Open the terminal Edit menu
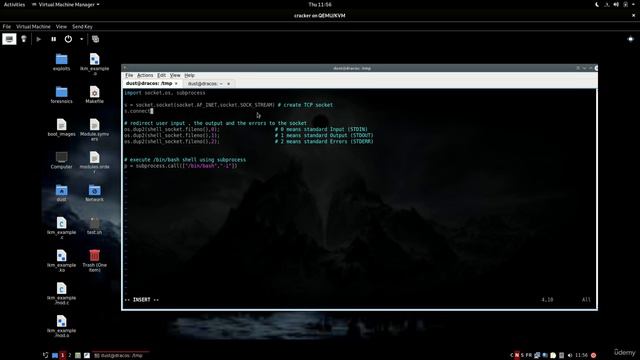The width and height of the screenshot is (640, 360). pyautogui.click(x=162, y=76)
